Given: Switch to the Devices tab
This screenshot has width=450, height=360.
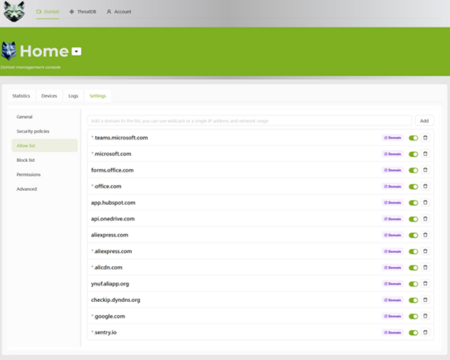Looking at the screenshot, I should (49, 96).
